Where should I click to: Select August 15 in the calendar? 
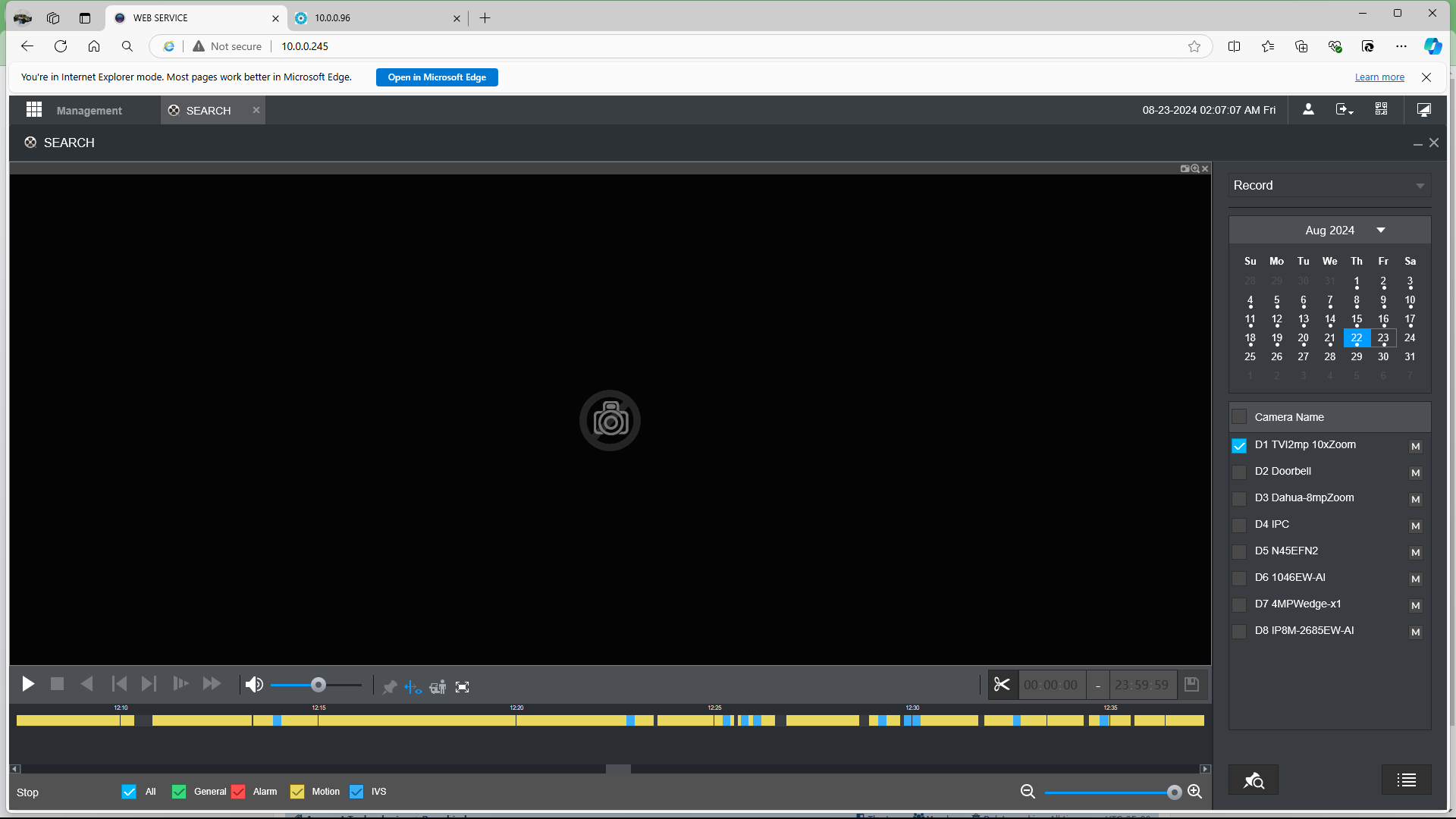[x=1357, y=319]
